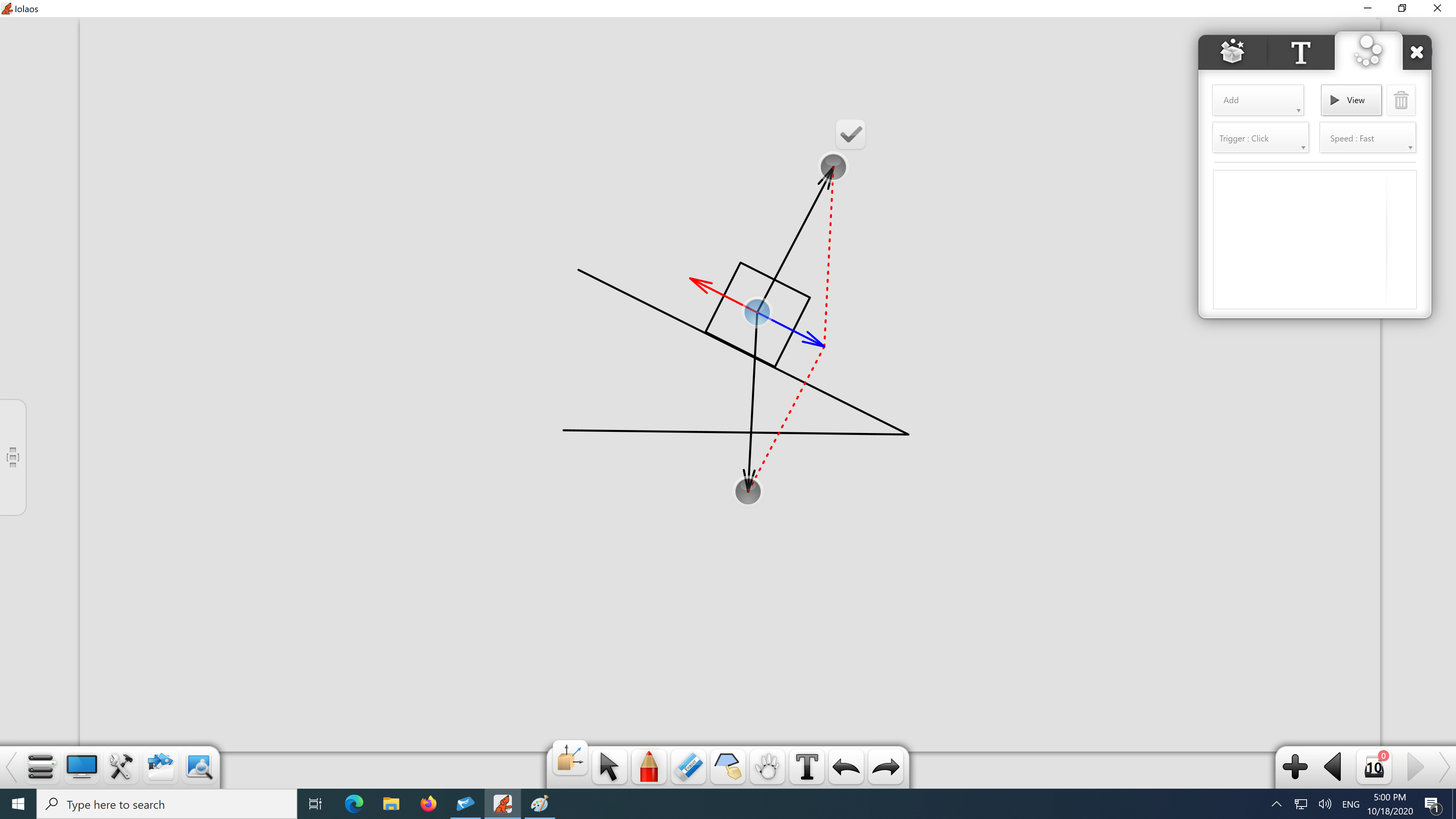This screenshot has width=1456, height=819.
Task: Select the shape-with-hand interaction tool
Action: (x=728, y=767)
